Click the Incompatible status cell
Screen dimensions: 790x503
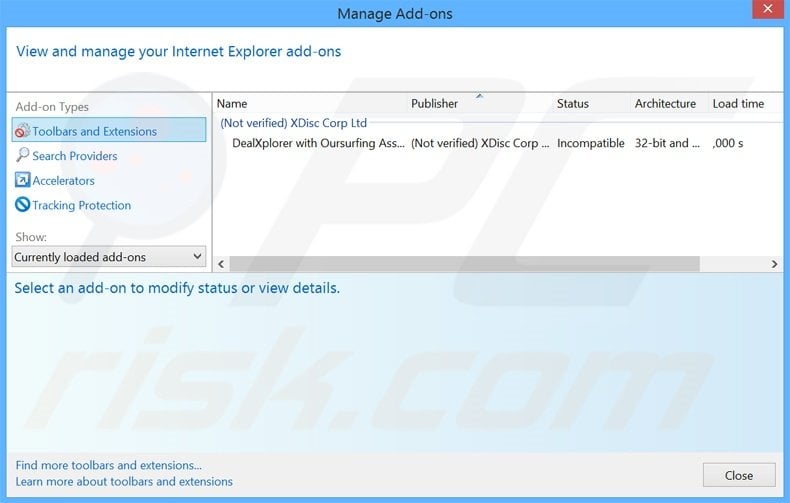590,143
